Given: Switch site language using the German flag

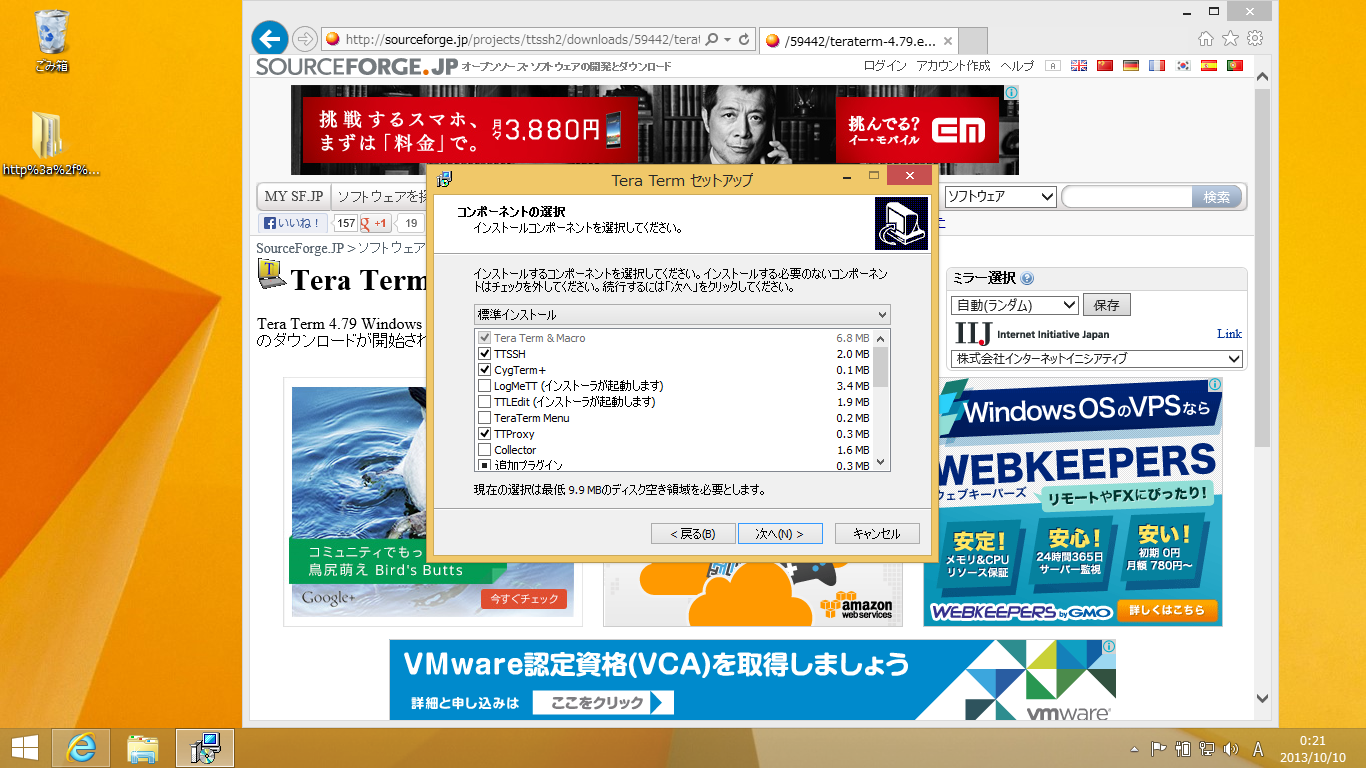Looking at the screenshot, I should coord(1131,66).
